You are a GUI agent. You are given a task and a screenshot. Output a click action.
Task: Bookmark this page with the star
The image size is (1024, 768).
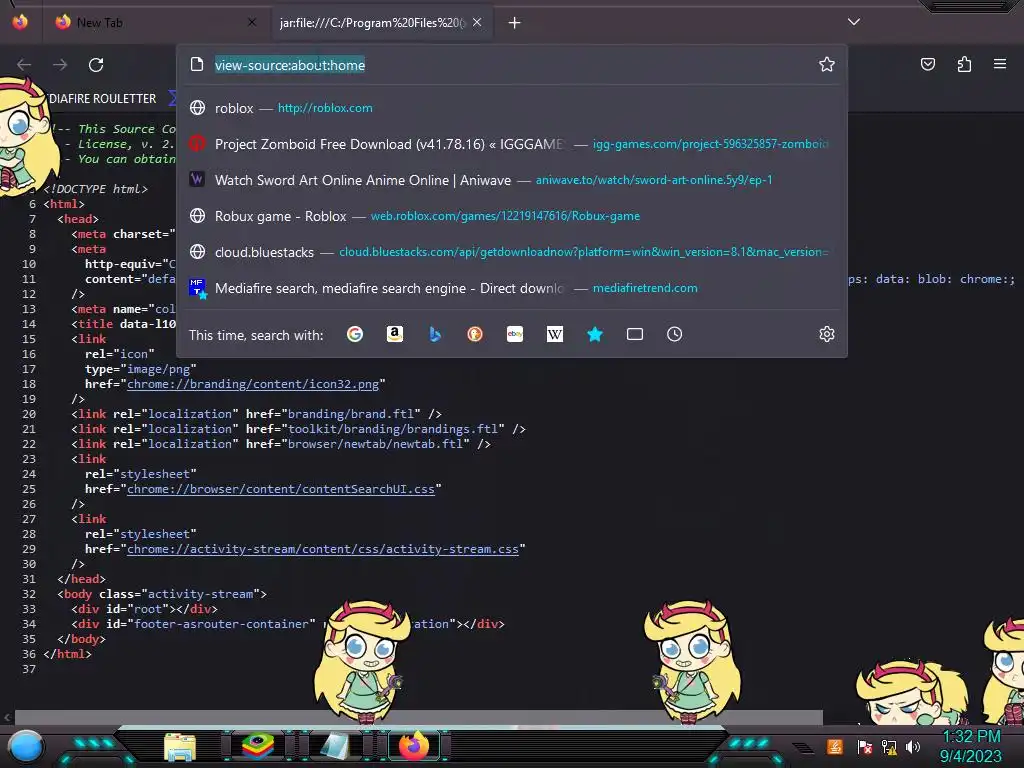(827, 64)
